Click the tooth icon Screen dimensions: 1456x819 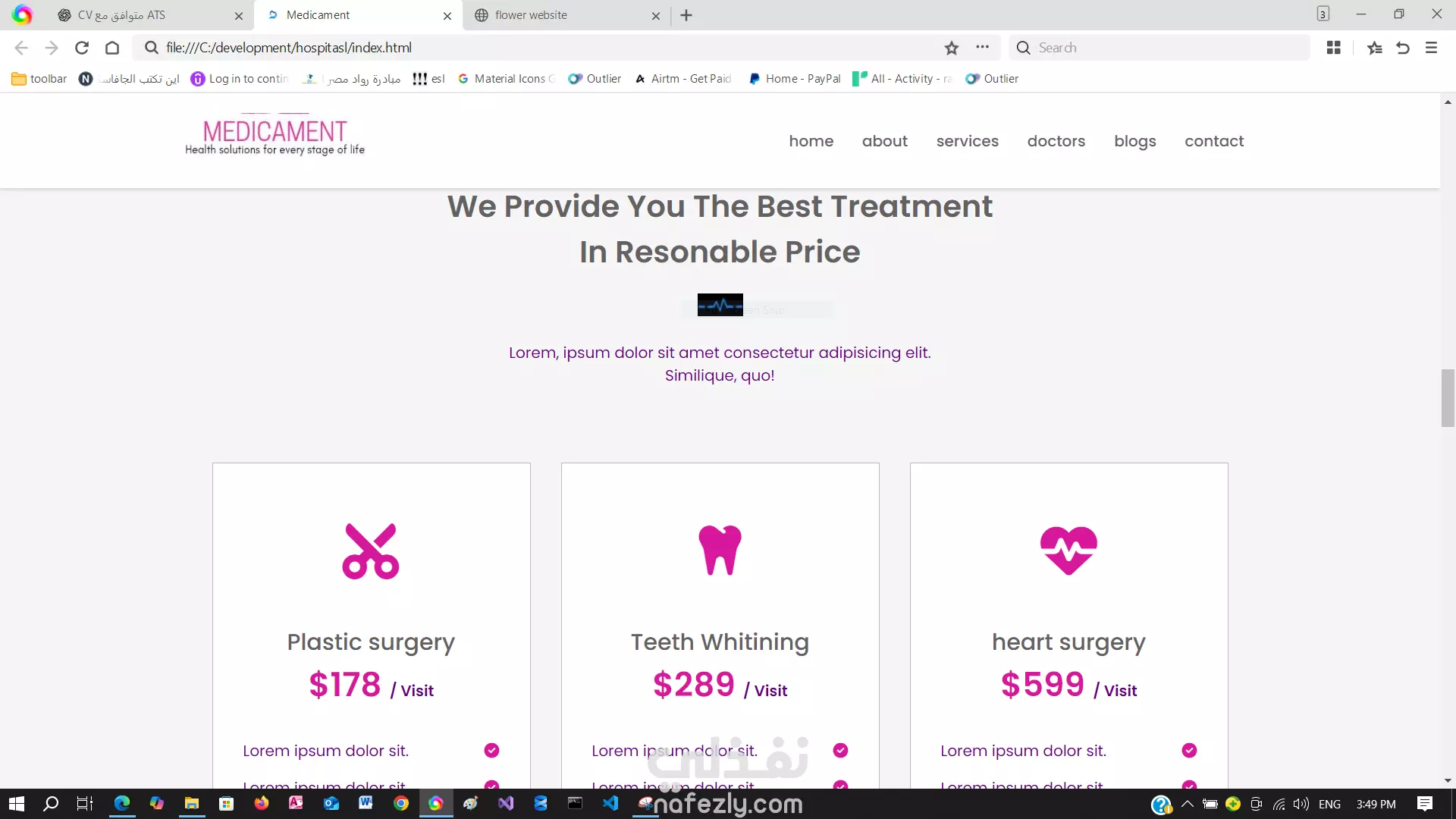pyautogui.click(x=720, y=551)
